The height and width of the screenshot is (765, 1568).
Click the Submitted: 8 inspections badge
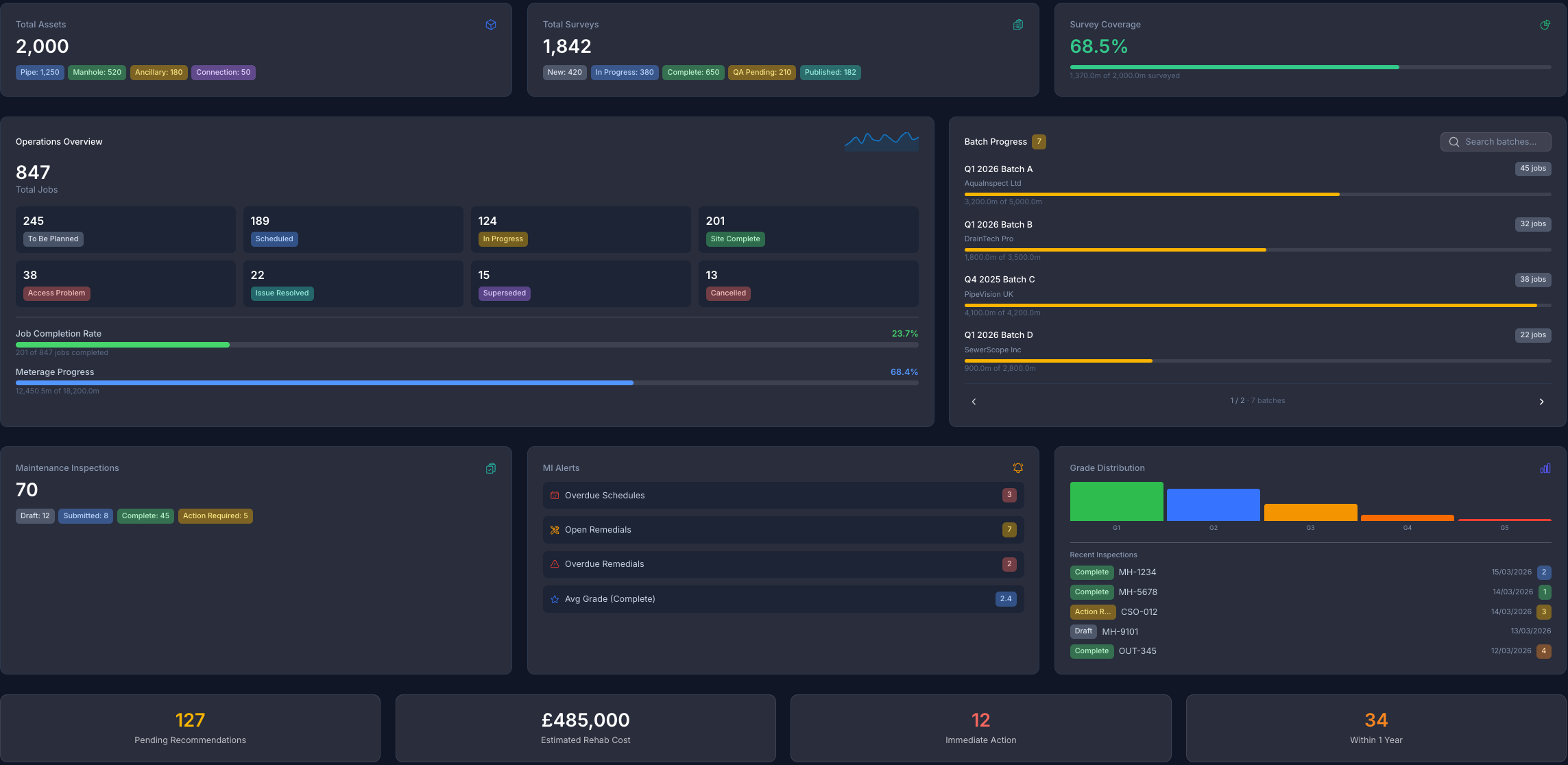point(86,516)
